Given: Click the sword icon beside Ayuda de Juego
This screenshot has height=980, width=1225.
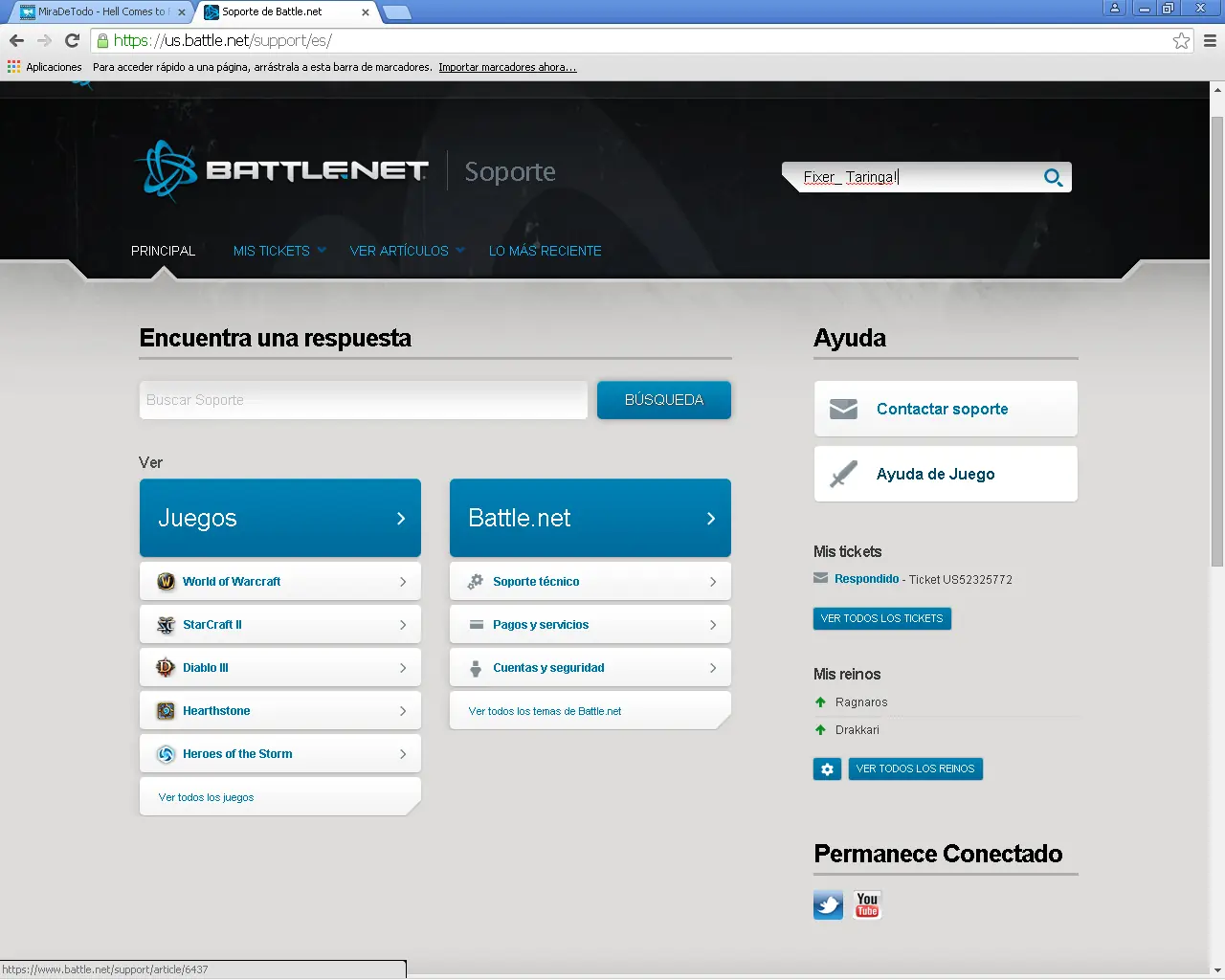Looking at the screenshot, I should pyautogui.click(x=843, y=474).
